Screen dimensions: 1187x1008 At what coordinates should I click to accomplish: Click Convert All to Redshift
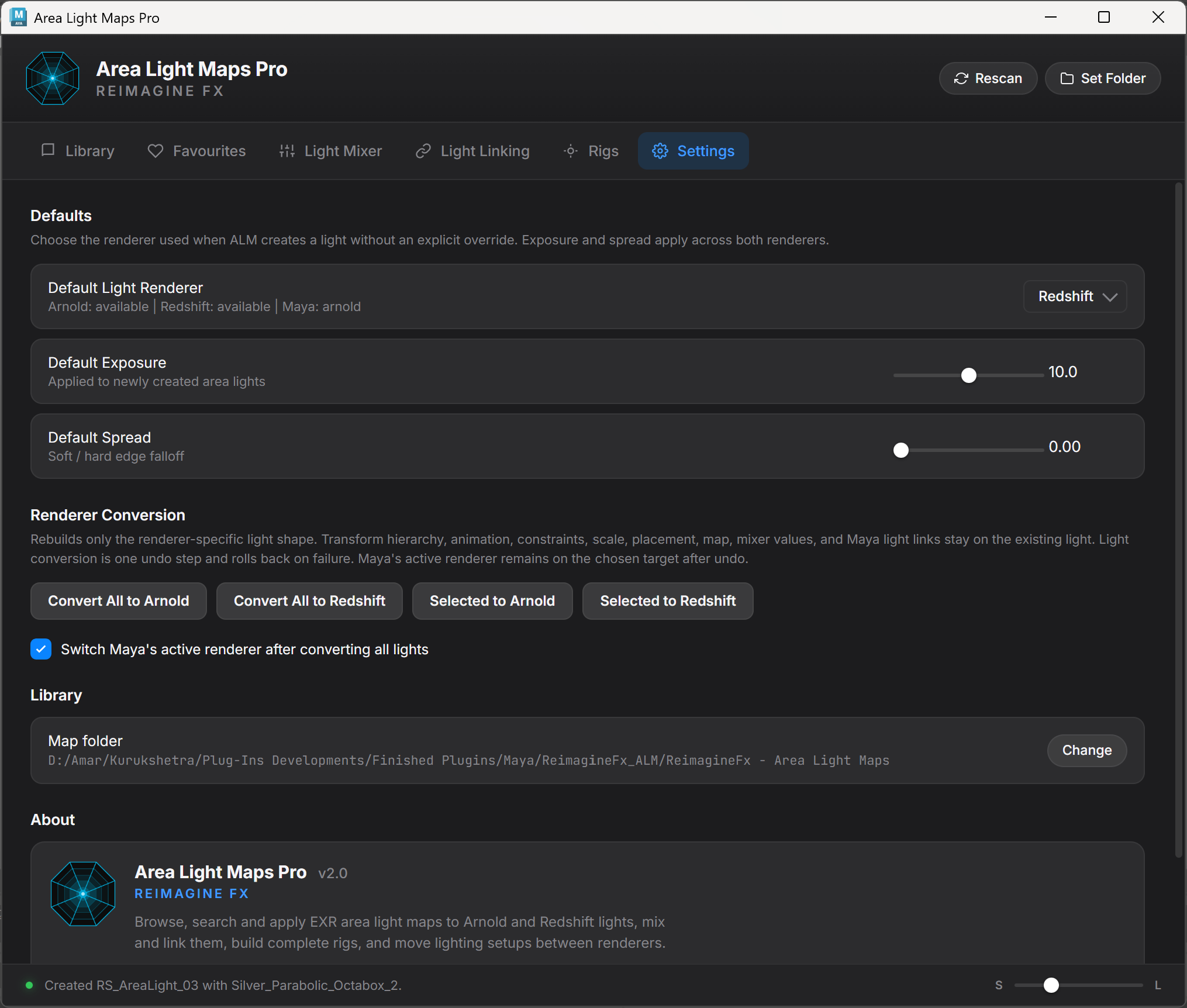click(x=309, y=601)
